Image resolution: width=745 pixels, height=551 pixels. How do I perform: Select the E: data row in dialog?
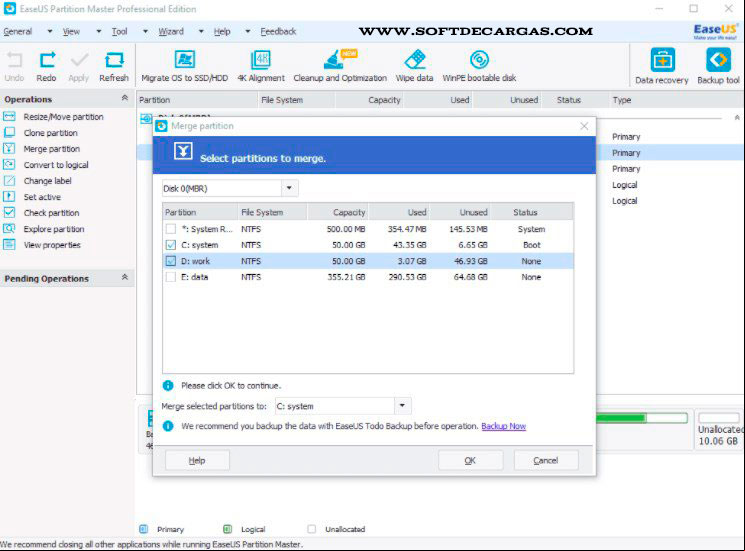click(368, 277)
